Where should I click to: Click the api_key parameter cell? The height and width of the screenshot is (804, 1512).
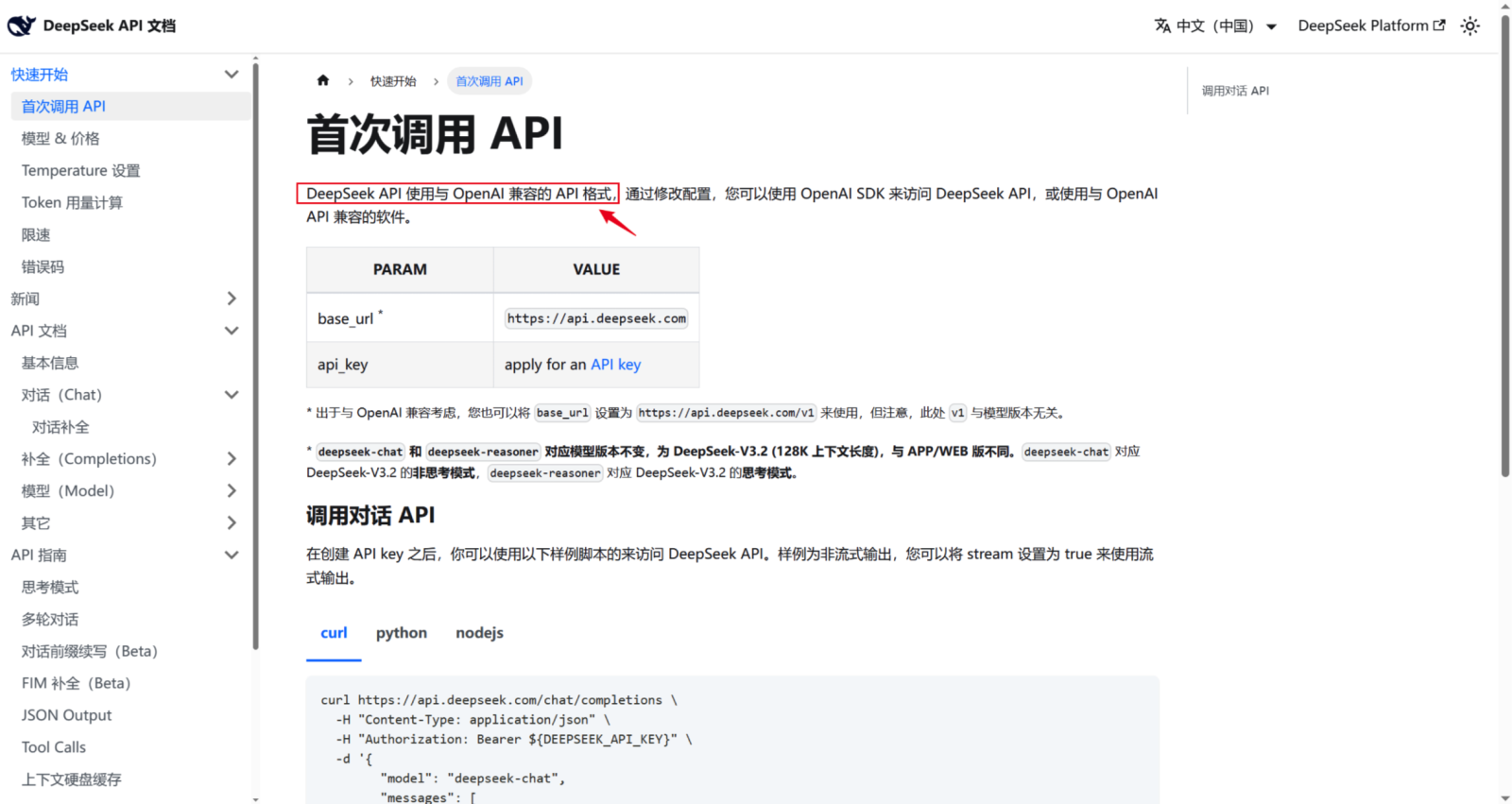400,365
